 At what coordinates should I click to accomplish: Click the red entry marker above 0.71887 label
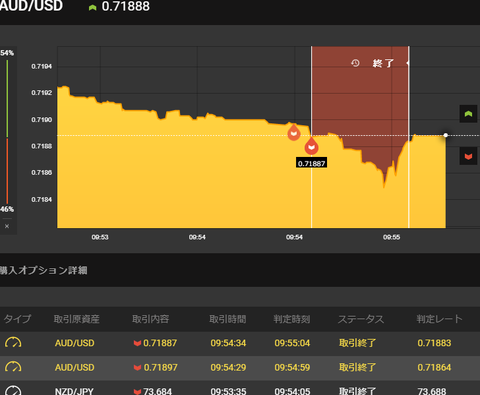coord(311,146)
